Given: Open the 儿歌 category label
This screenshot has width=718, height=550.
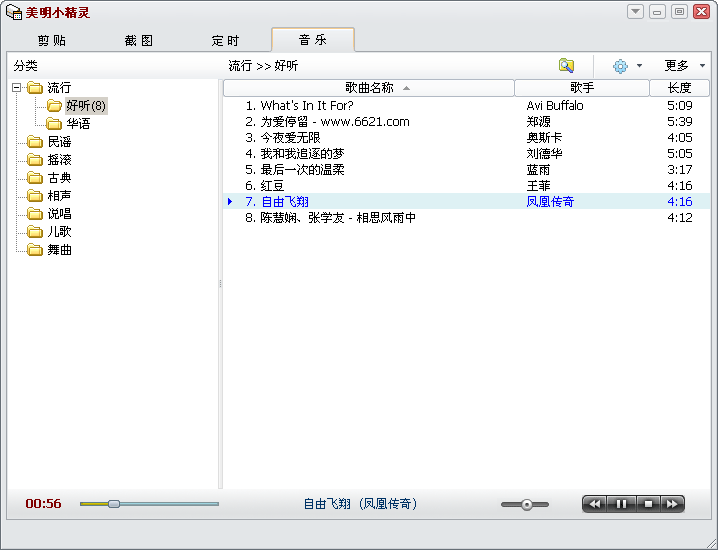Looking at the screenshot, I should tap(59, 232).
